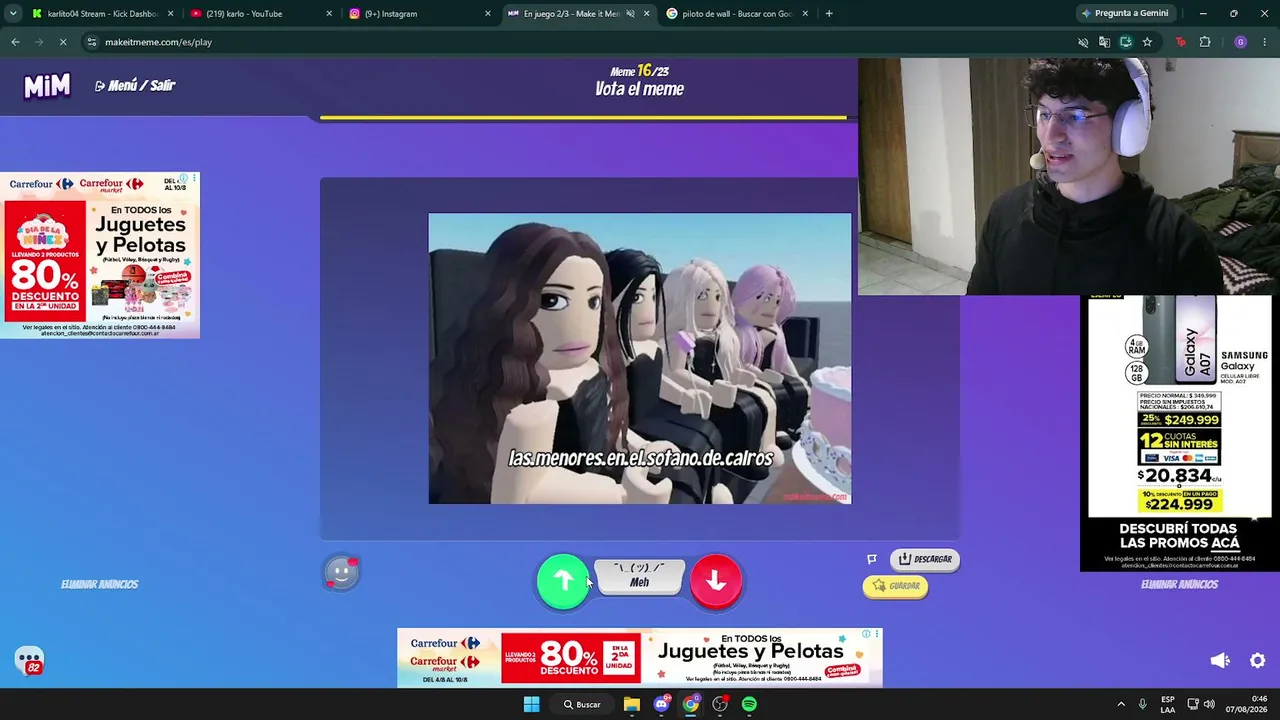Stop loading the page
Screen dimensions: 1280x720
click(62, 42)
